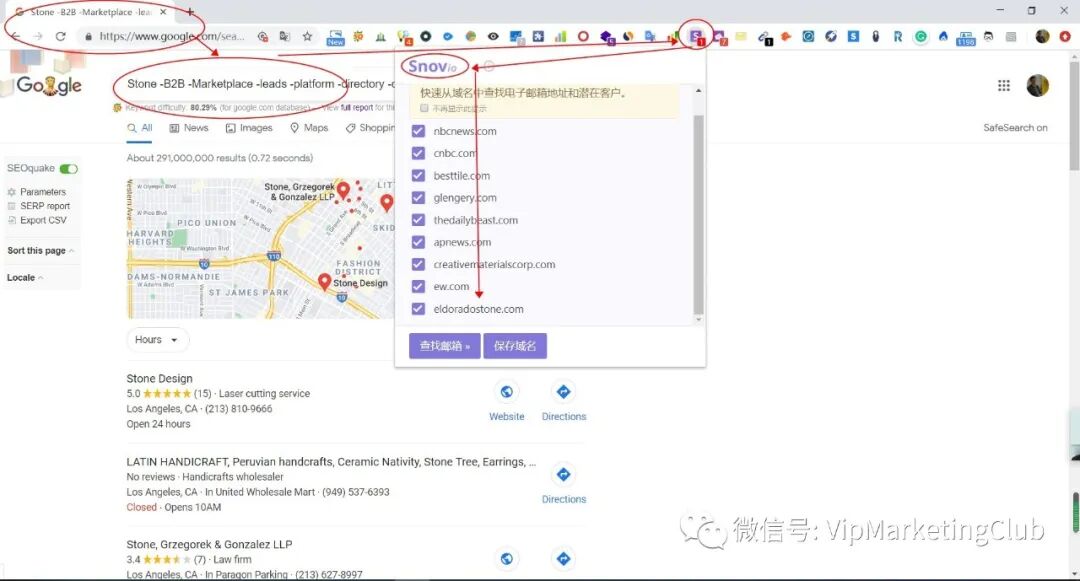Open Stone, Grzegorek & Gonzalez LLP listing title
Image resolution: width=1080 pixels, height=581 pixels.
[209, 545]
